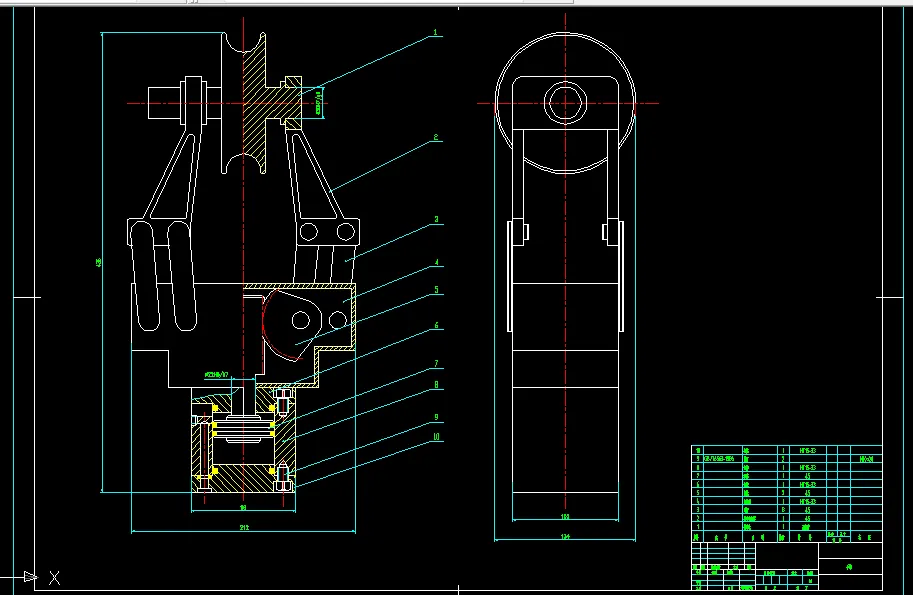Viewport: 913px width, 595px height.
Task: Select balloon number 5 at leader end
Action: pyautogui.click(x=436, y=290)
